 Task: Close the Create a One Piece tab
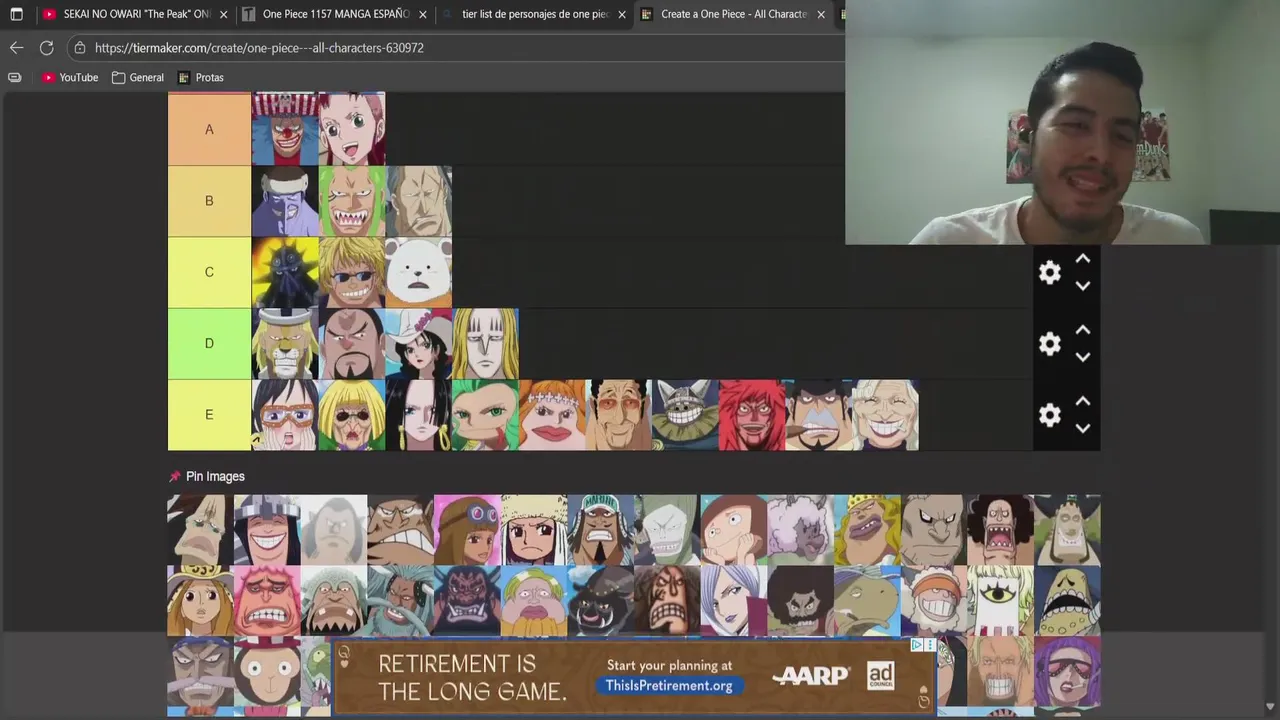coord(821,14)
